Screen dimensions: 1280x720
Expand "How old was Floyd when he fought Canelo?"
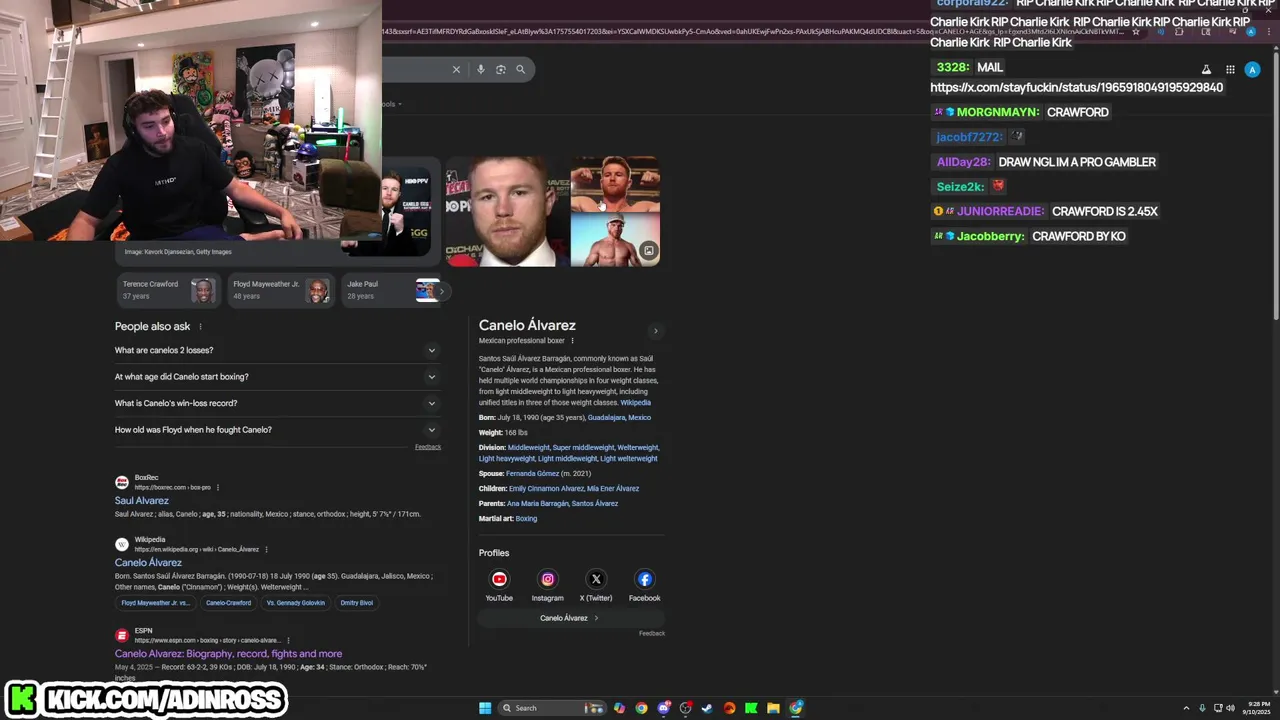tap(277, 430)
